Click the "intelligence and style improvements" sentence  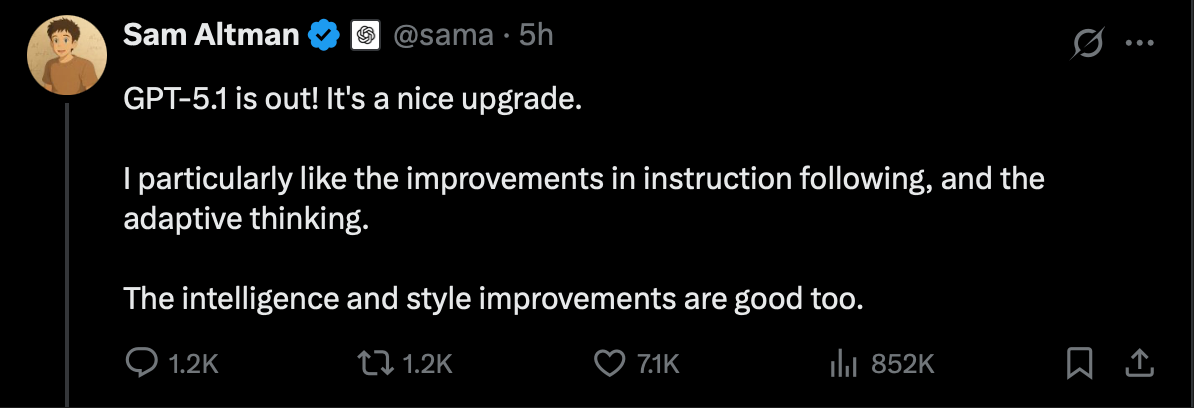(492, 298)
